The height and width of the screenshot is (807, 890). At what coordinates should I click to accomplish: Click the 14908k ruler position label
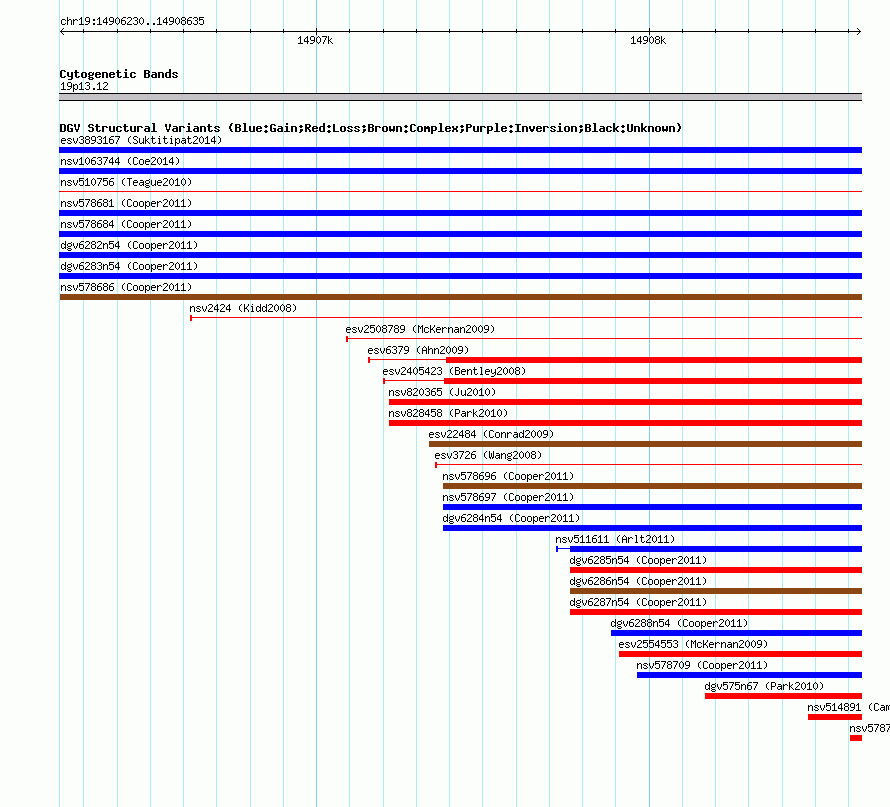pyautogui.click(x=648, y=40)
